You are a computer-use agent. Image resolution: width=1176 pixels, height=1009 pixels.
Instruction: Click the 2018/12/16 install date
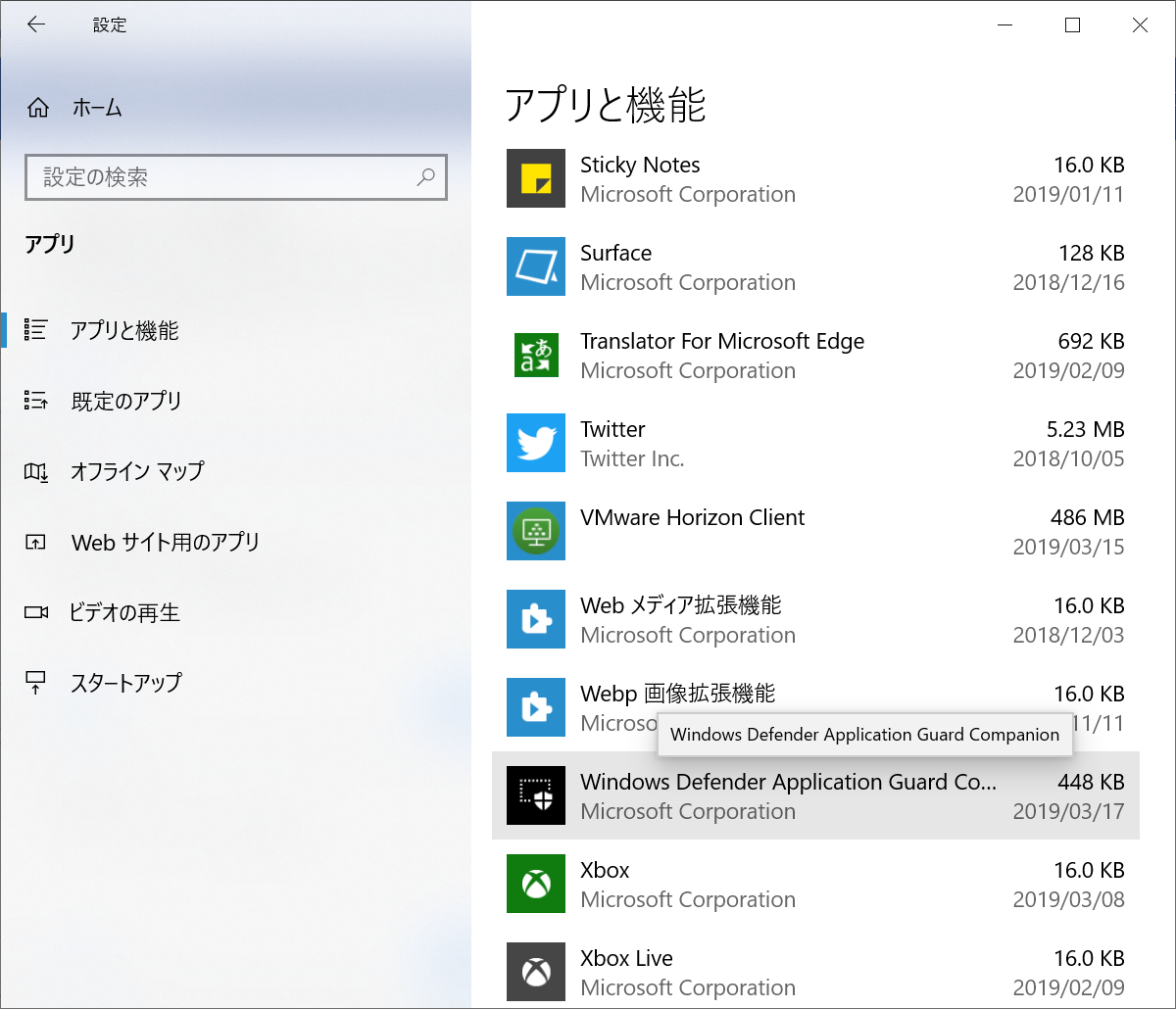pyautogui.click(x=1068, y=282)
